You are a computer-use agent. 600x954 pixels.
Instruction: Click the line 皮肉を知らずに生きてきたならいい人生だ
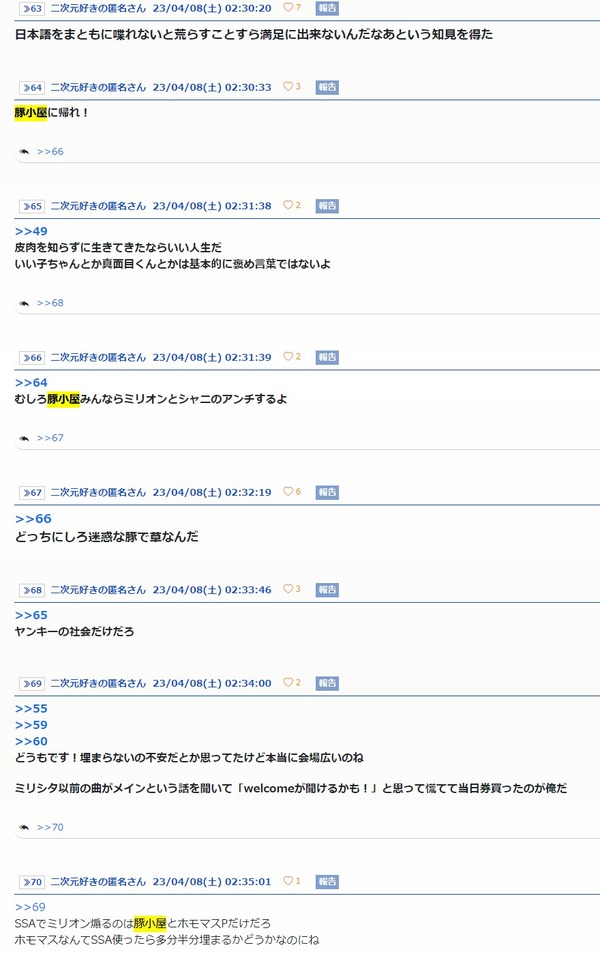(118, 248)
